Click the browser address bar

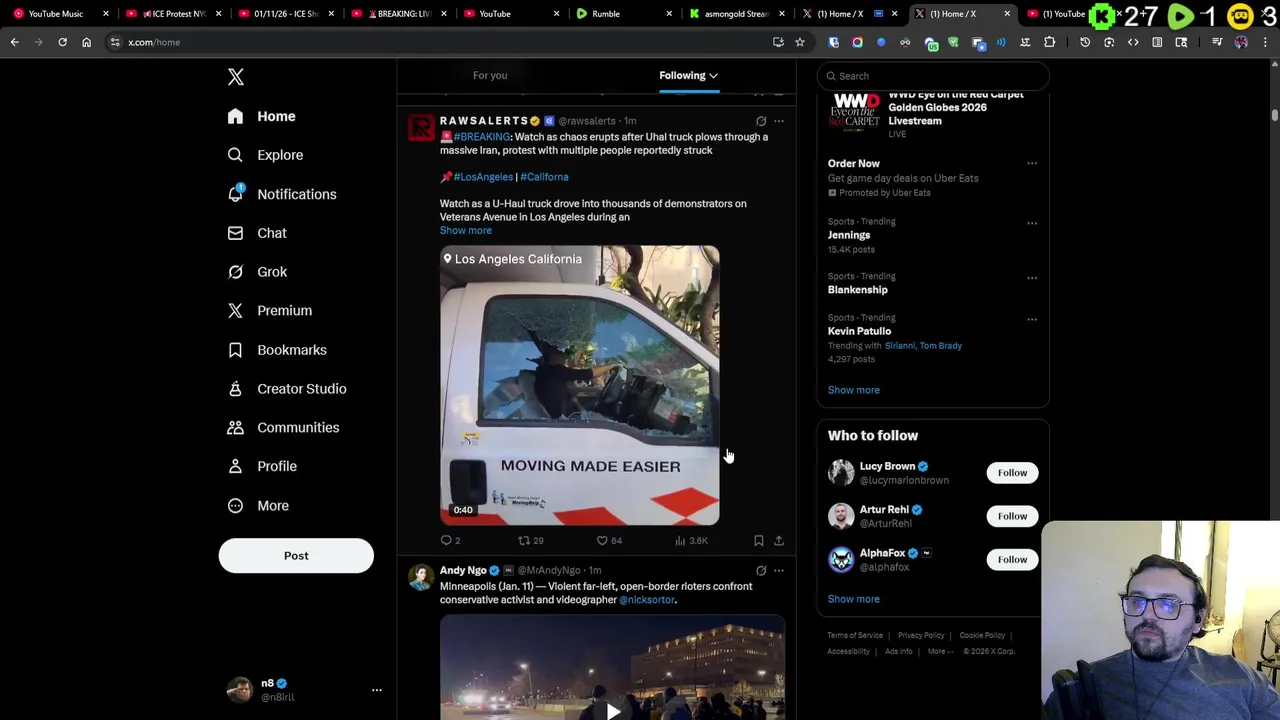tap(440, 42)
